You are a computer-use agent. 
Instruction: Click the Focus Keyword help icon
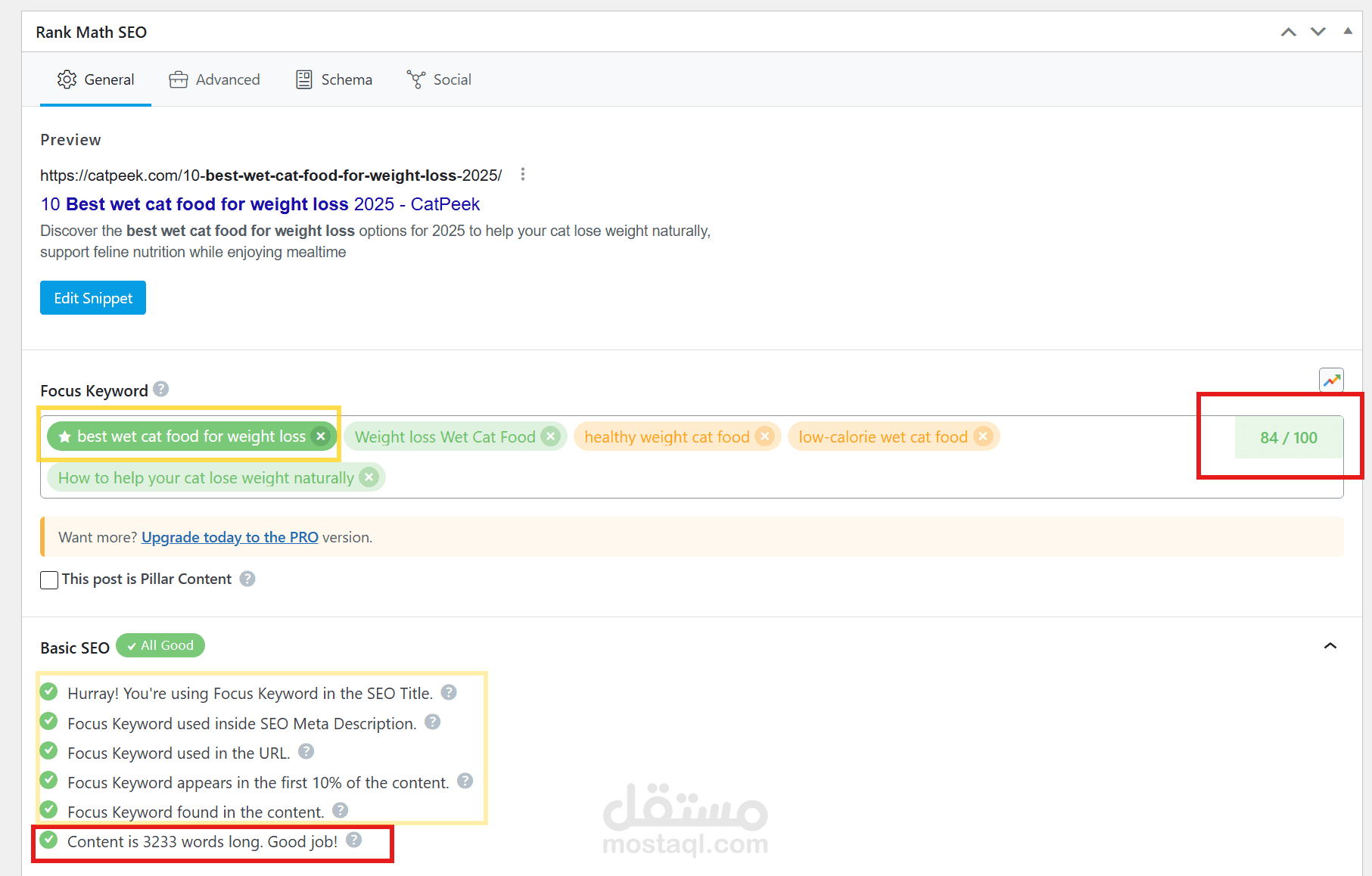click(160, 389)
